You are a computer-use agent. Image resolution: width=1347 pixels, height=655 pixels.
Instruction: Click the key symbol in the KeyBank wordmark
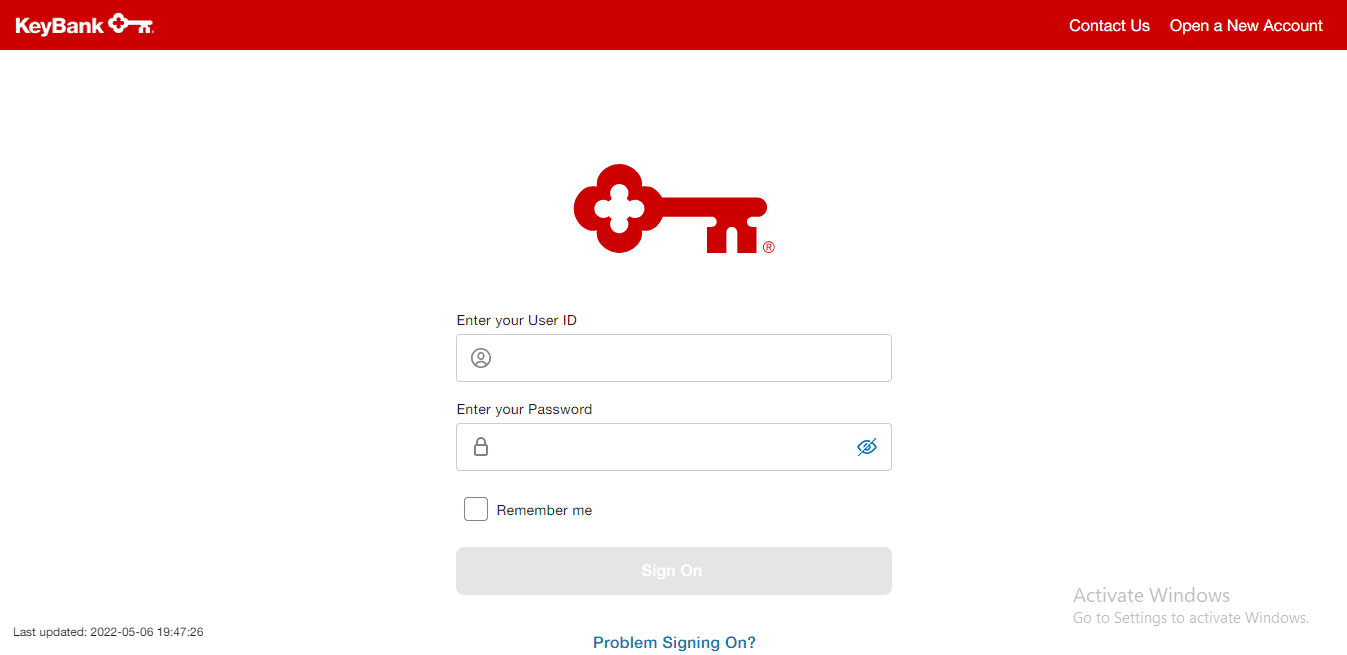coord(128,23)
